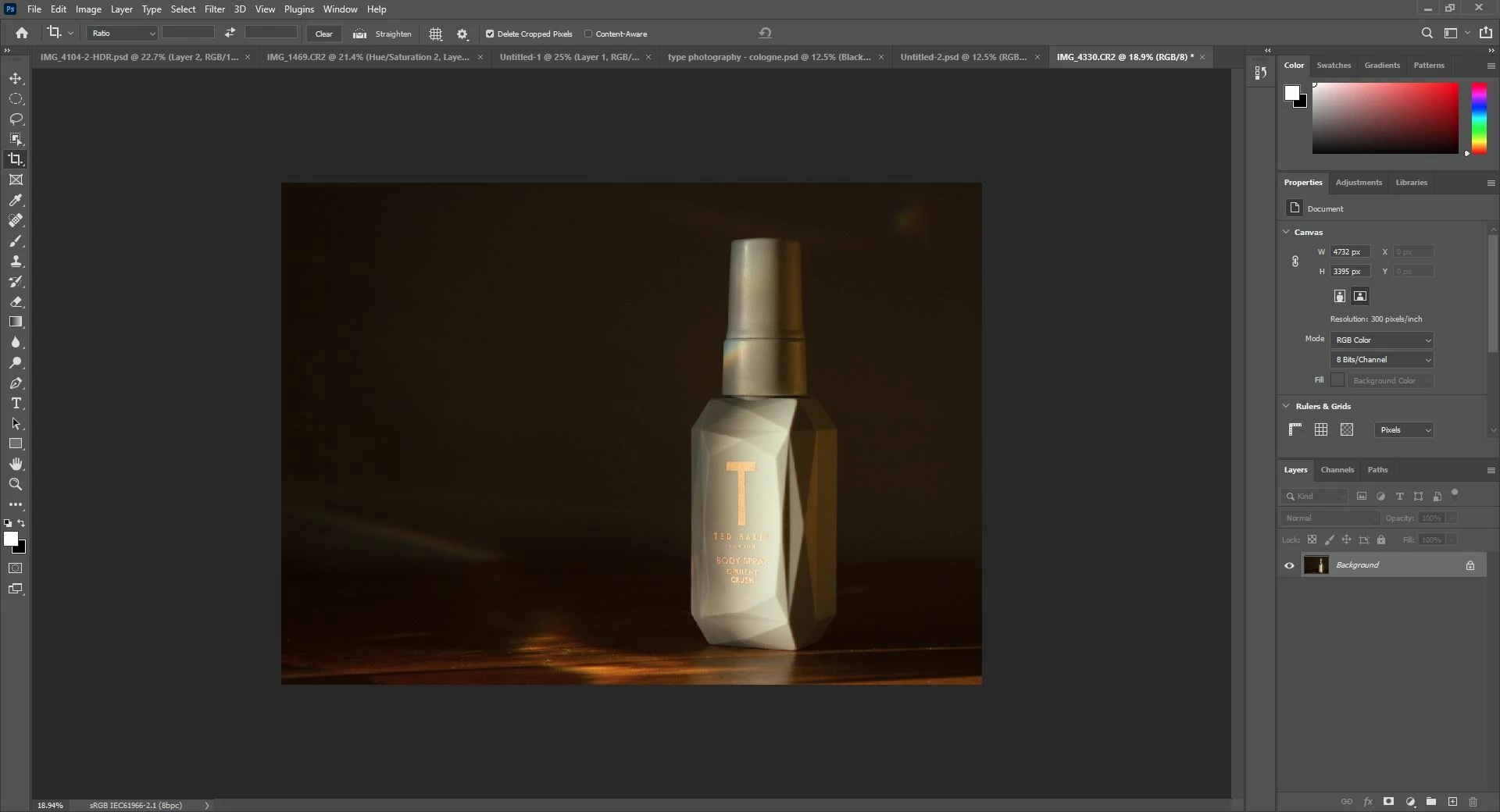Select the Crop tool in the toolbox
Image resolution: width=1500 pixels, height=812 pixels.
pos(16,159)
